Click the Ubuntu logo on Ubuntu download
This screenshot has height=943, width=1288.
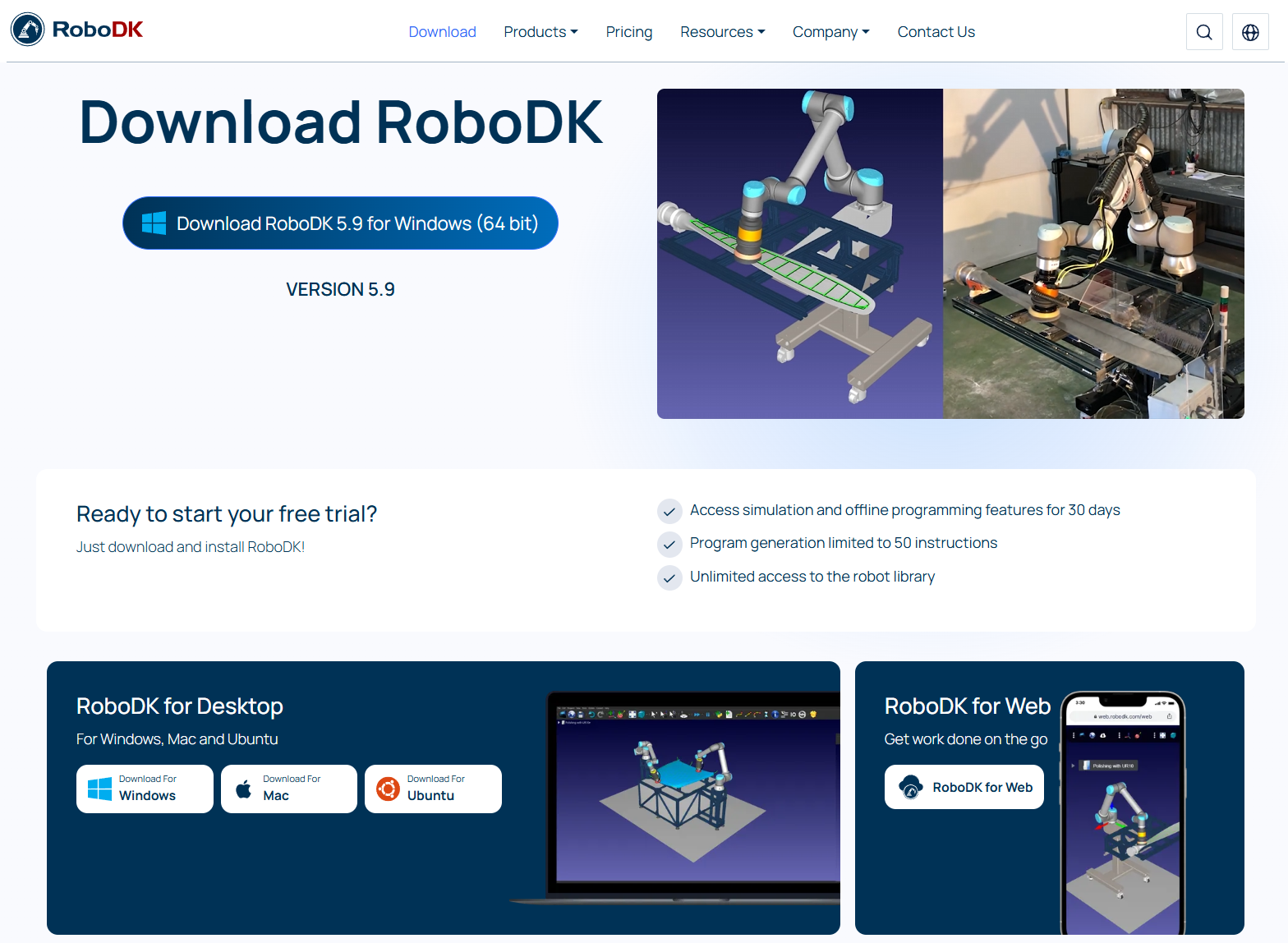[x=388, y=789]
